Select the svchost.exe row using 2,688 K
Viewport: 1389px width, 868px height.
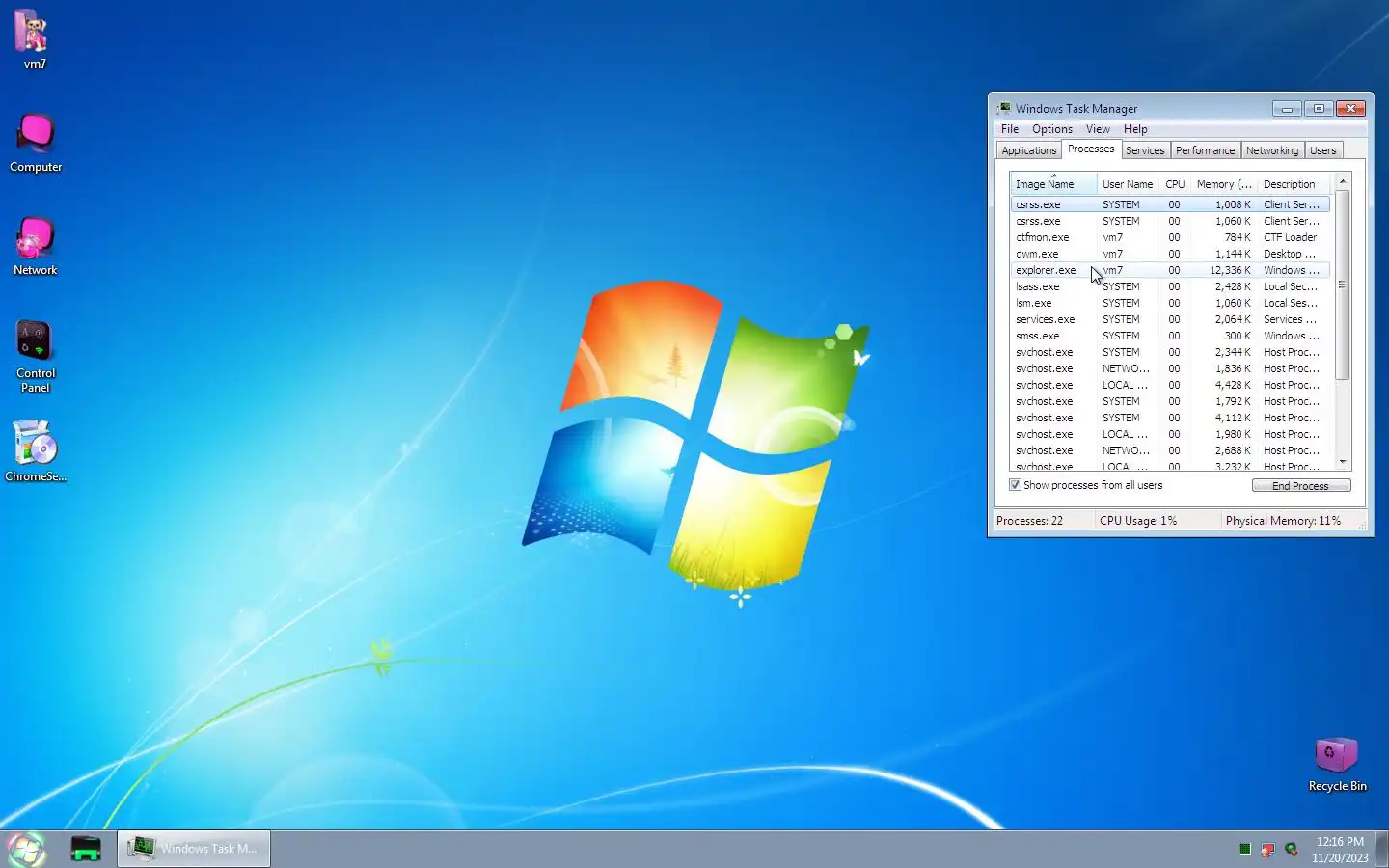pyautogui.click(x=1170, y=450)
